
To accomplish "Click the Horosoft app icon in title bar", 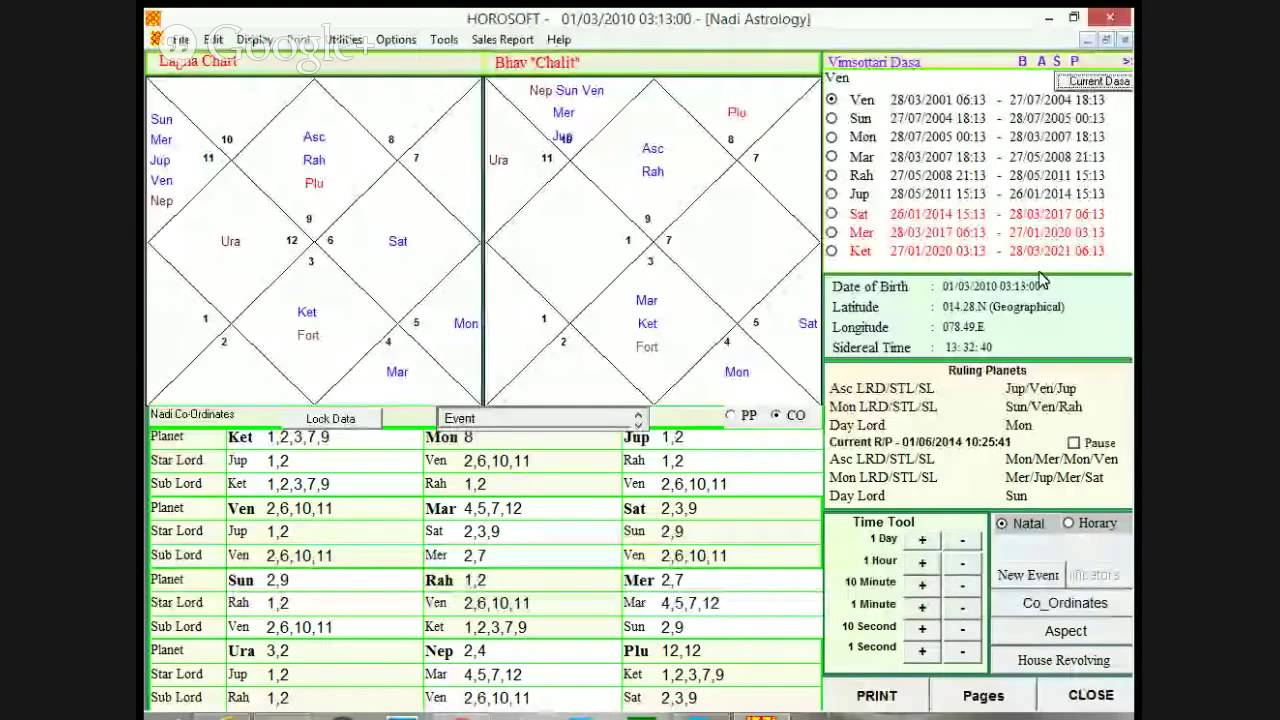I will (x=153, y=18).
